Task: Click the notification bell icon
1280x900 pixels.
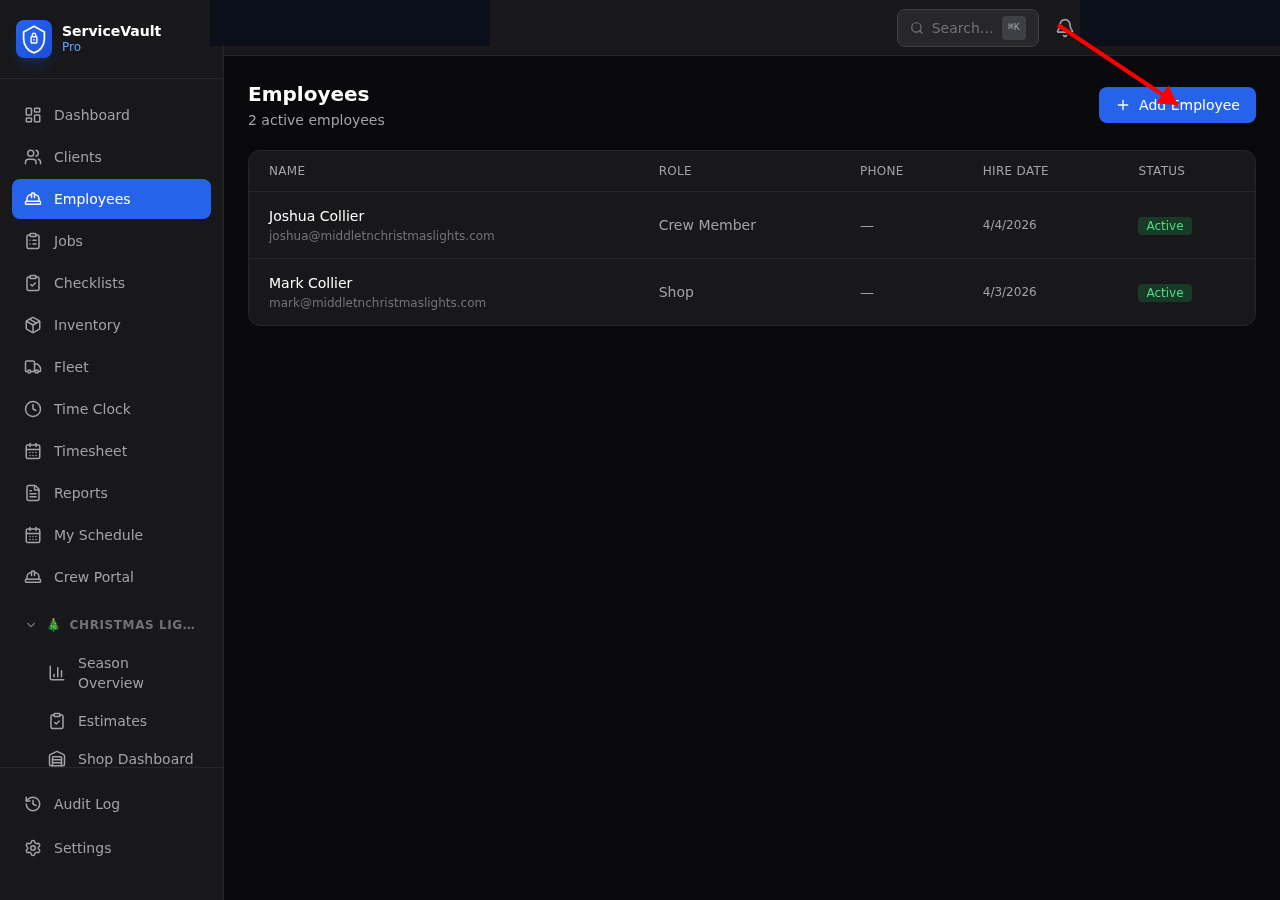Action: [x=1065, y=28]
